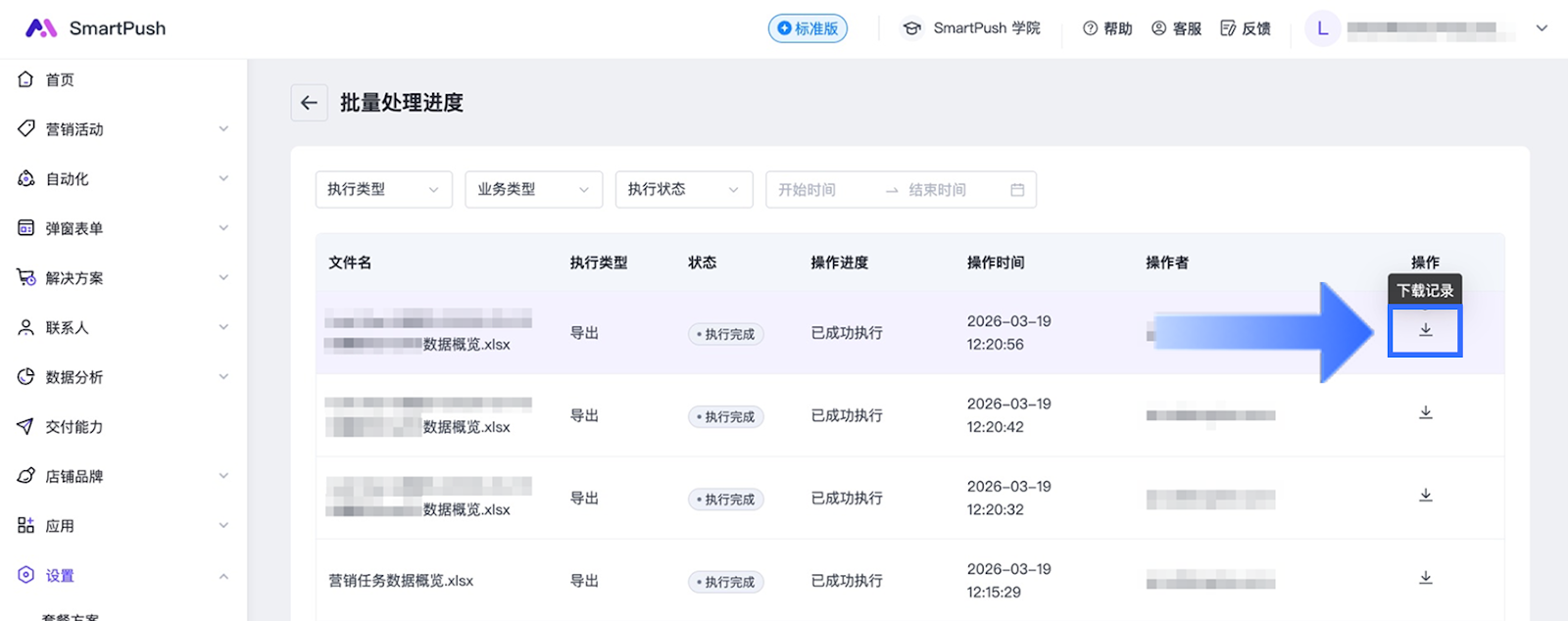This screenshot has height=621, width=1568.
Task: Download the 营销任务数据概览.xlsx record
Action: [x=1425, y=578]
